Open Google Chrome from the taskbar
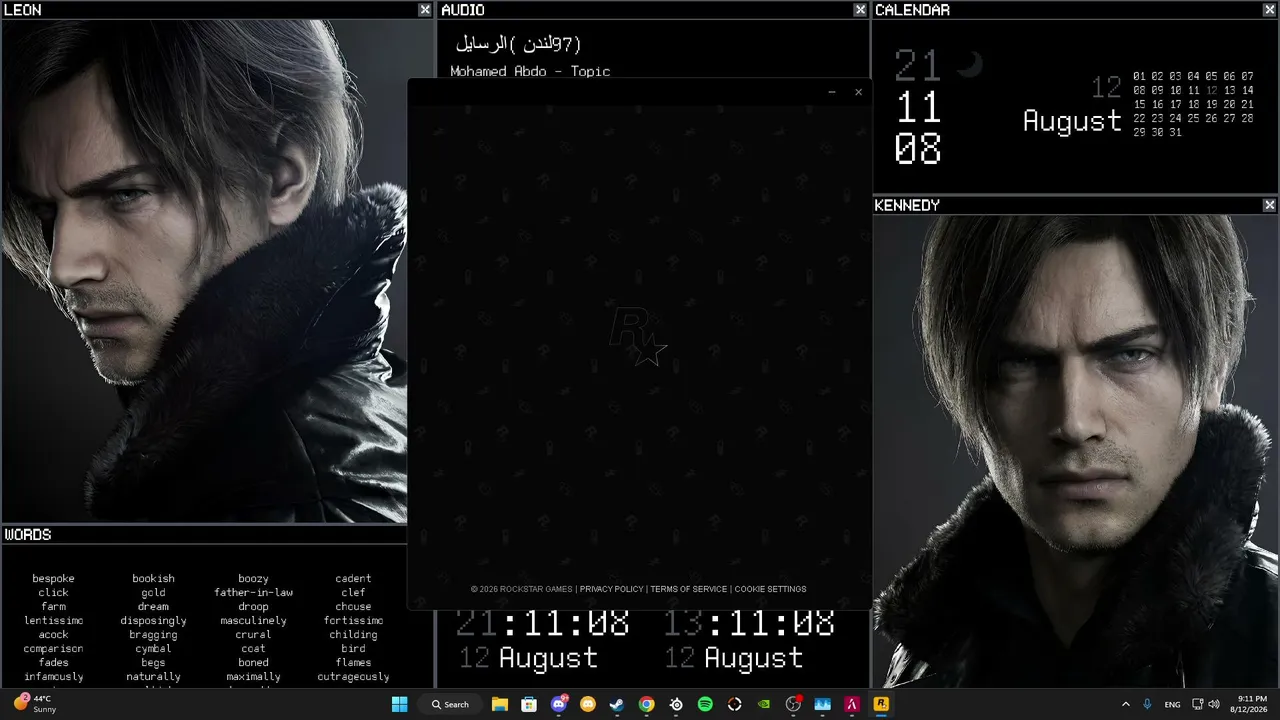 click(647, 704)
